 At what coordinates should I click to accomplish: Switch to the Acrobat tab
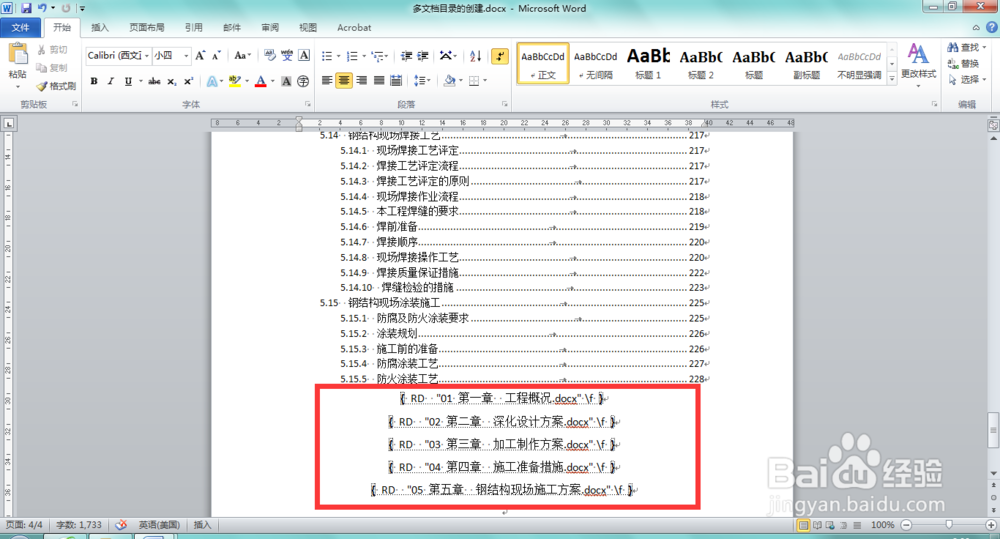coord(354,27)
